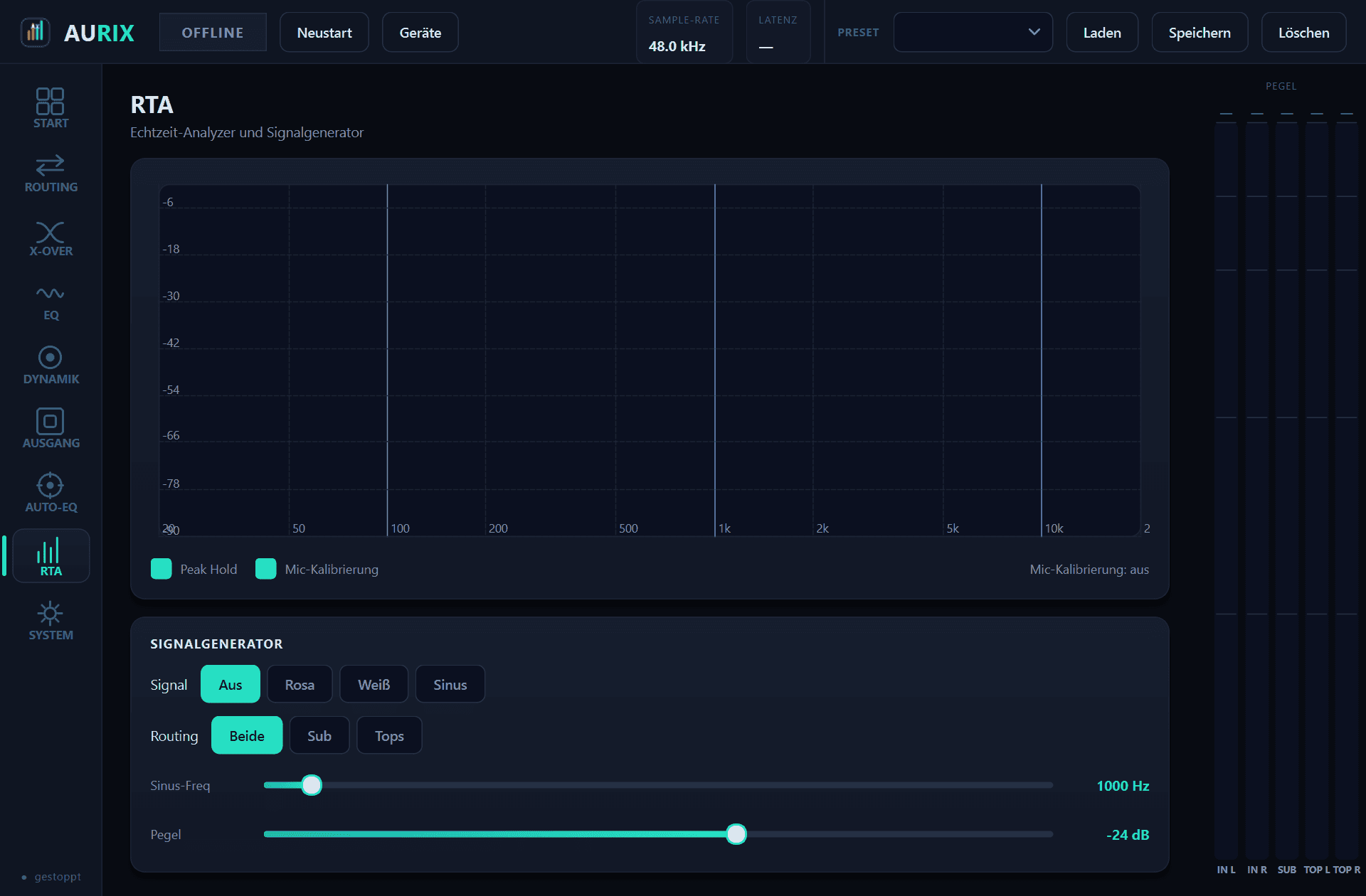Screen dimensions: 1366x896
Task: Click the Sinus-Freq slider handle
Action: 312,785
